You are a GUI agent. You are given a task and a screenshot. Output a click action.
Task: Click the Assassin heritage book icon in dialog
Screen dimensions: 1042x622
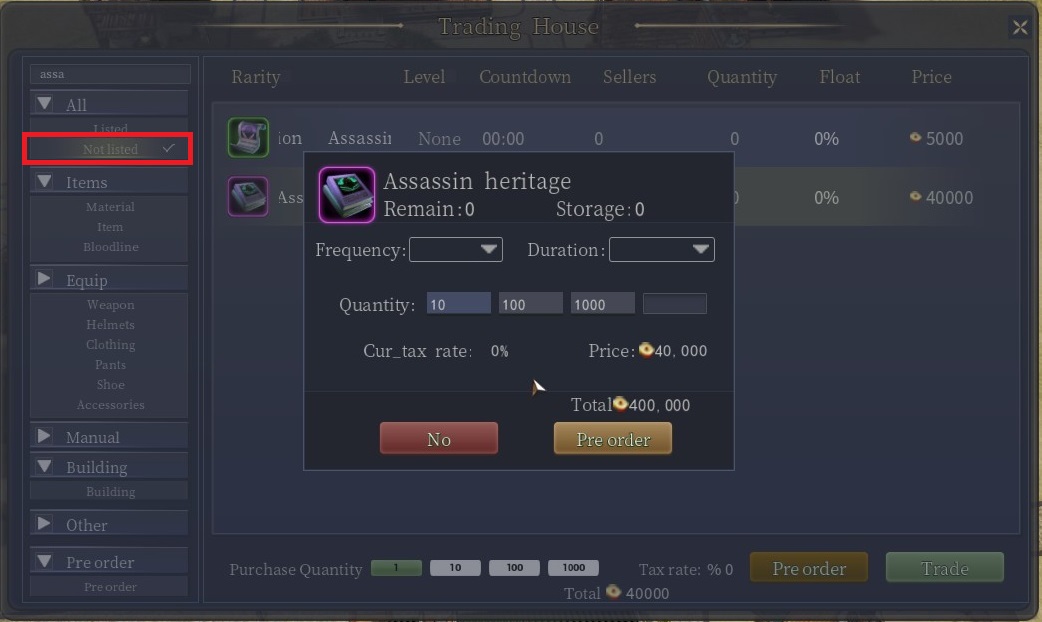(x=346, y=195)
